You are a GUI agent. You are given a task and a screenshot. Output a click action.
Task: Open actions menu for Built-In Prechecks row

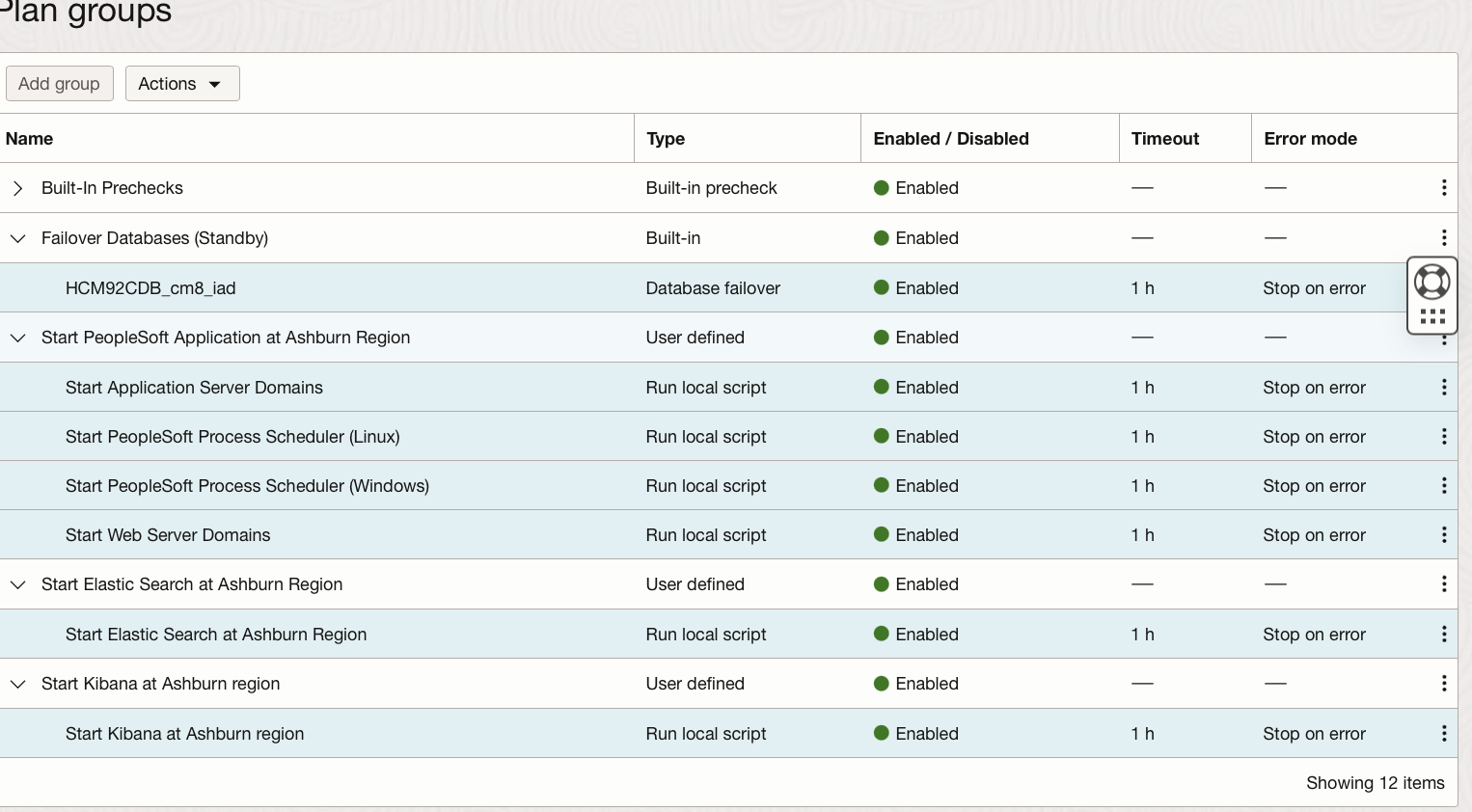click(1443, 188)
